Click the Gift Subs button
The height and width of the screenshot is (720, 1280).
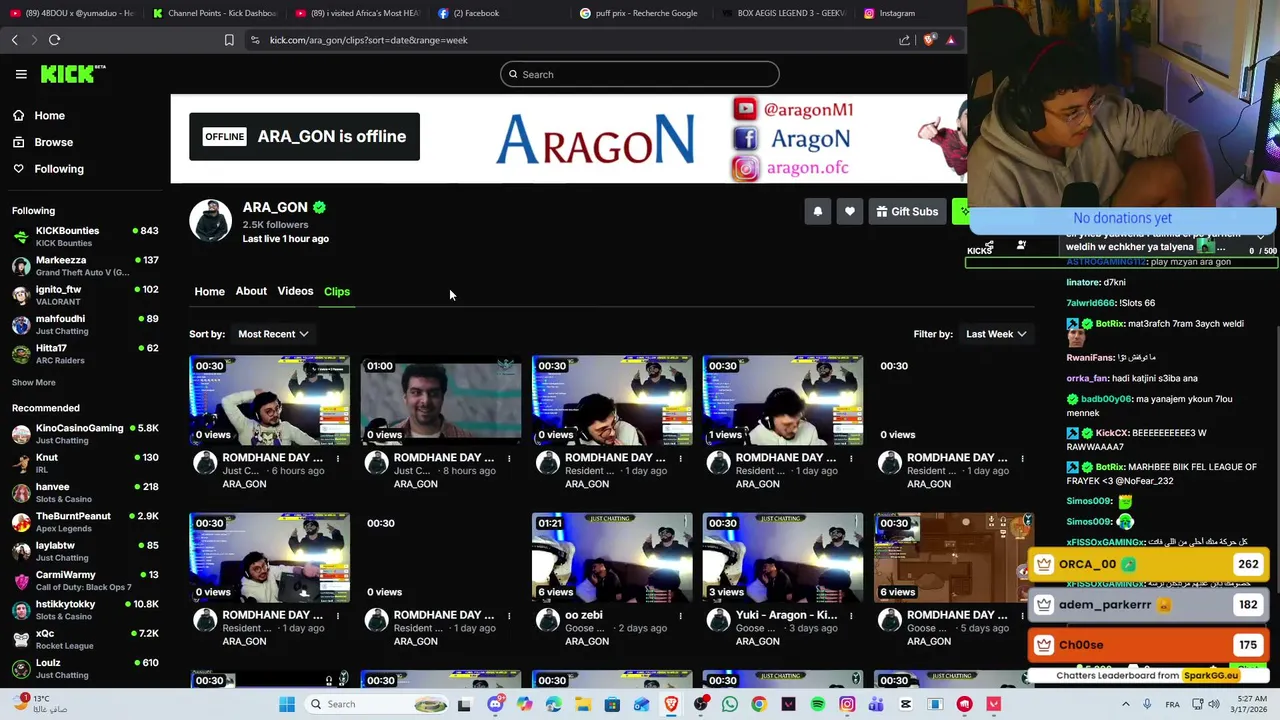coord(907,211)
